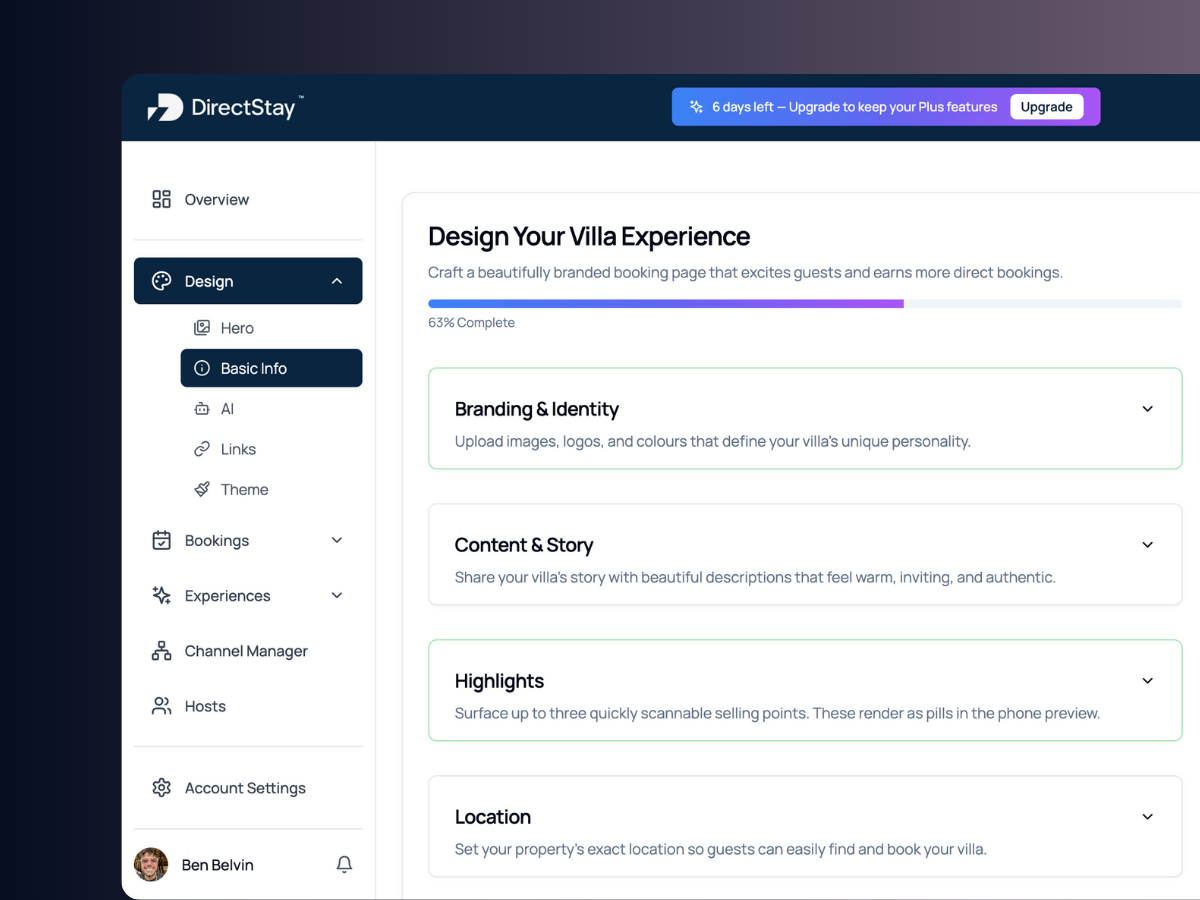Viewport: 1200px width, 900px height.
Task: Expand the Branding & Identity section
Action: (1147, 409)
